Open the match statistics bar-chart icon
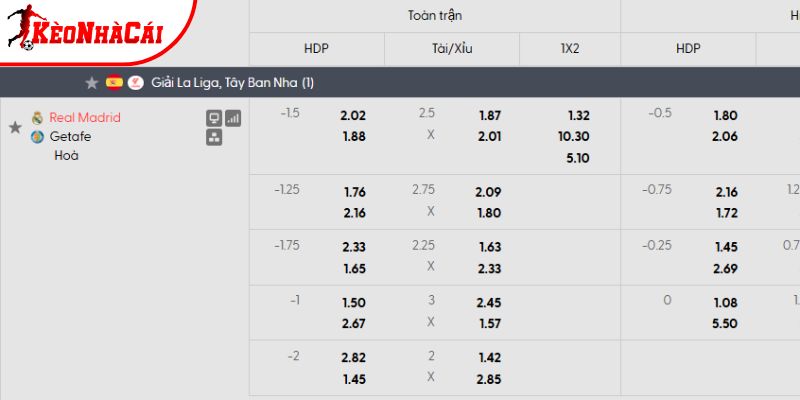Screen dimensions: 800x400 (233, 117)
